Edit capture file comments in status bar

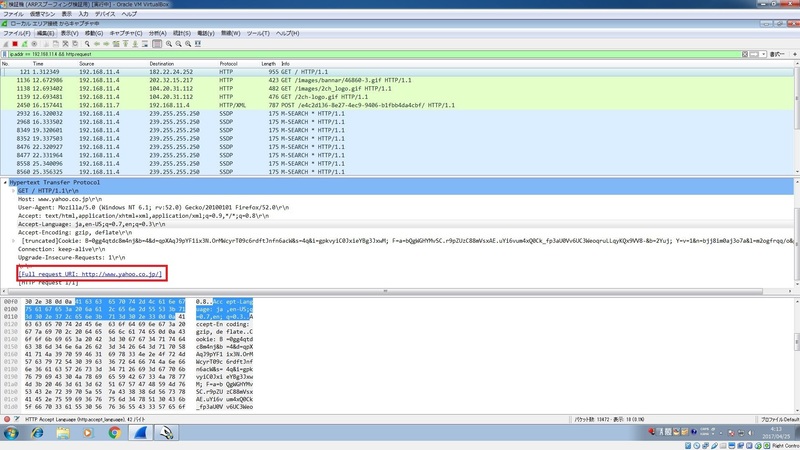17,419
